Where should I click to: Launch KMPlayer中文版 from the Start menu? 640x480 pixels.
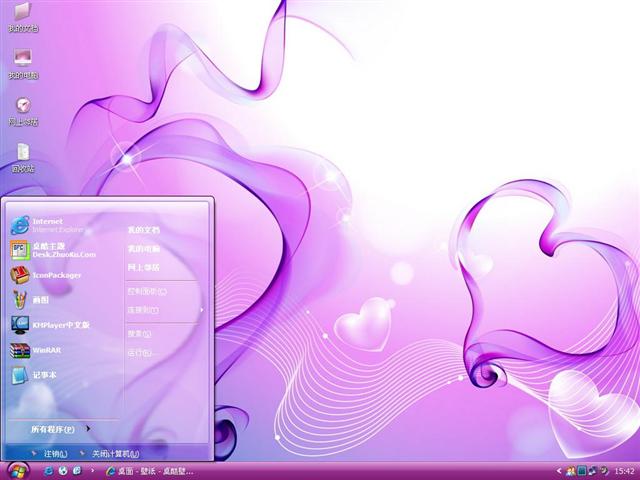60,325
